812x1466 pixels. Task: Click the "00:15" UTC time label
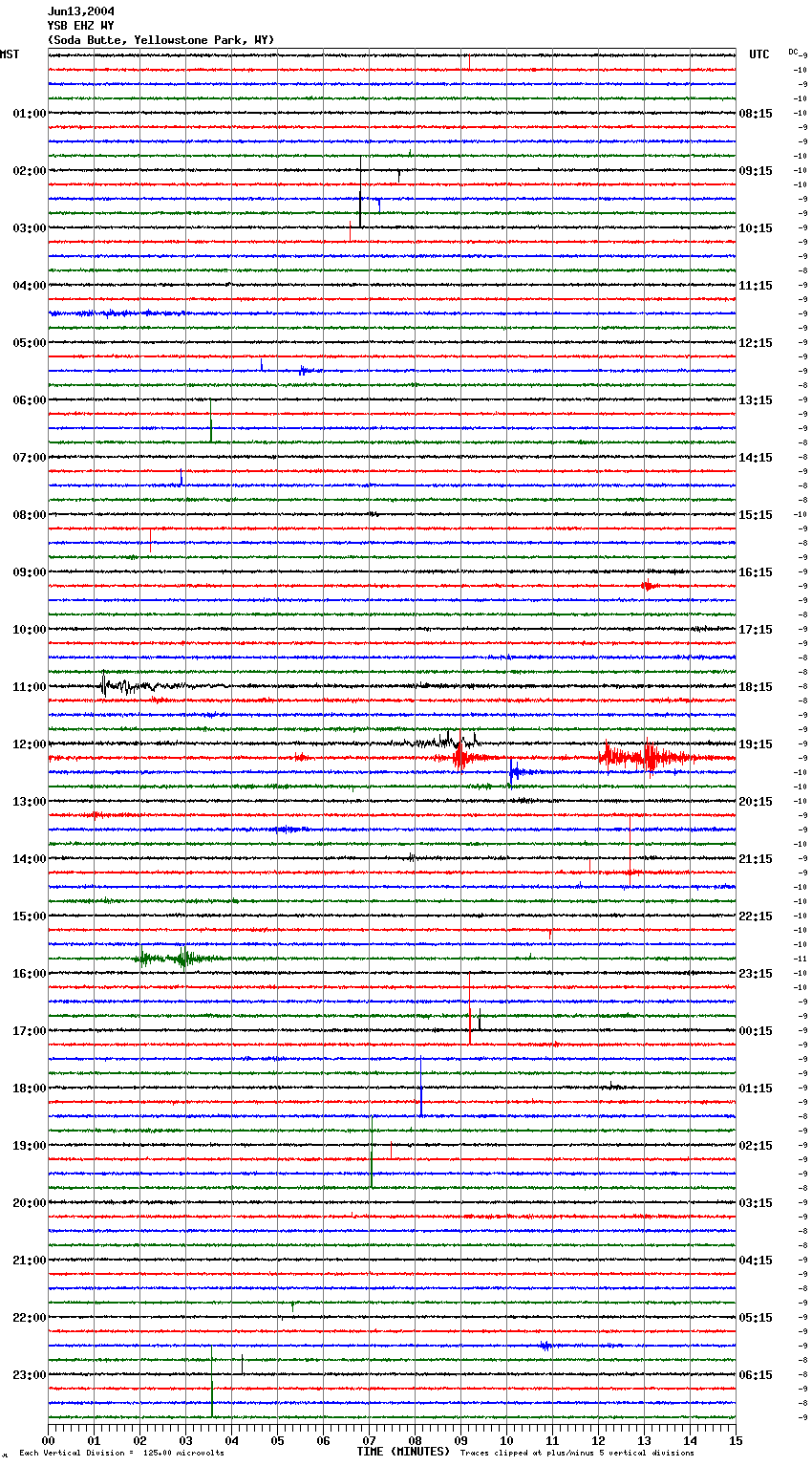(756, 1031)
